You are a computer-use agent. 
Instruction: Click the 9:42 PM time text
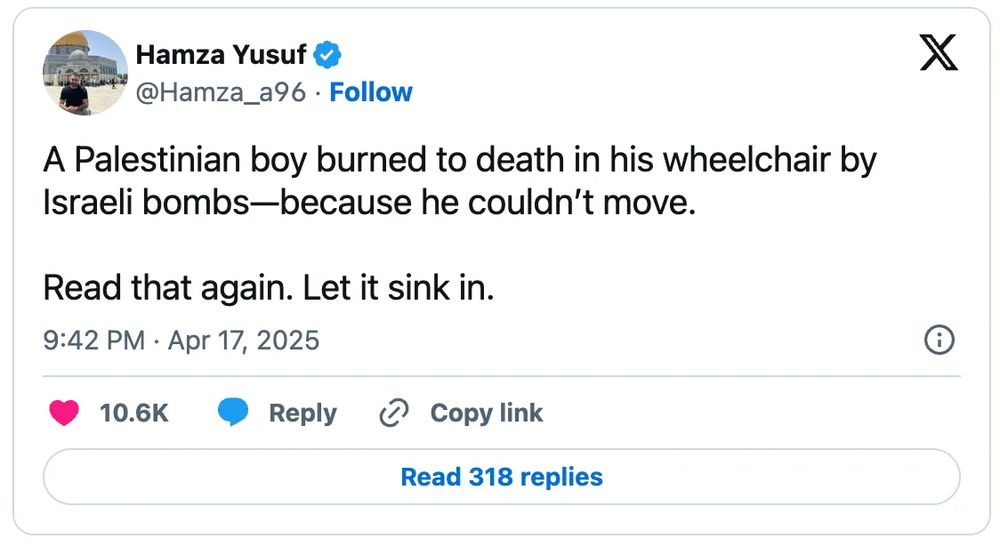click(x=94, y=340)
